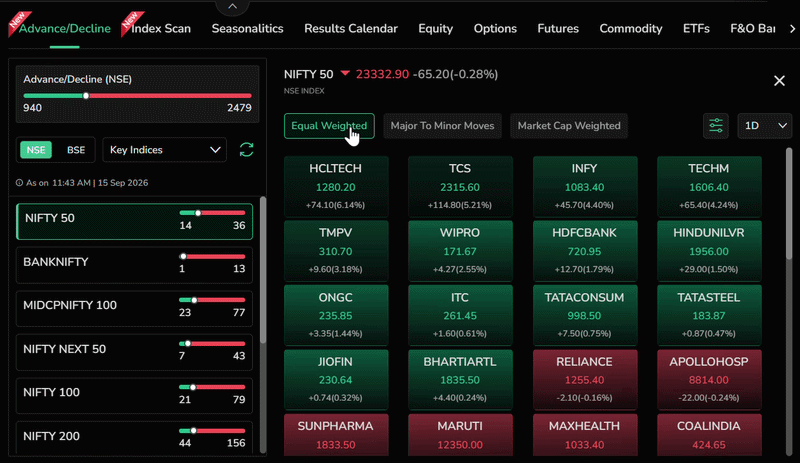Select the NIFTY 50 index row
The height and width of the screenshot is (463, 800).
pyautogui.click(x=135, y=222)
